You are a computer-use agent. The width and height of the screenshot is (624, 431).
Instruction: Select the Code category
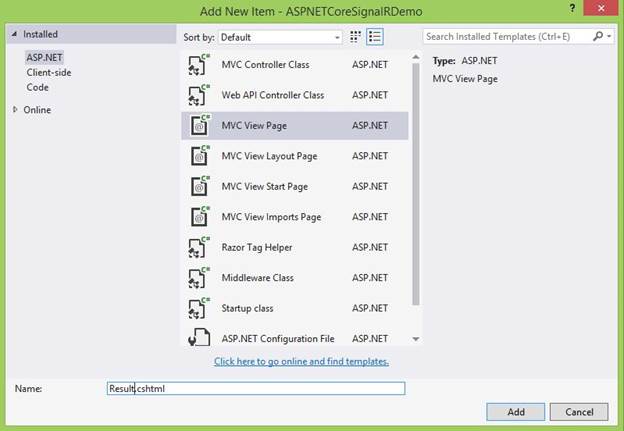click(37, 87)
